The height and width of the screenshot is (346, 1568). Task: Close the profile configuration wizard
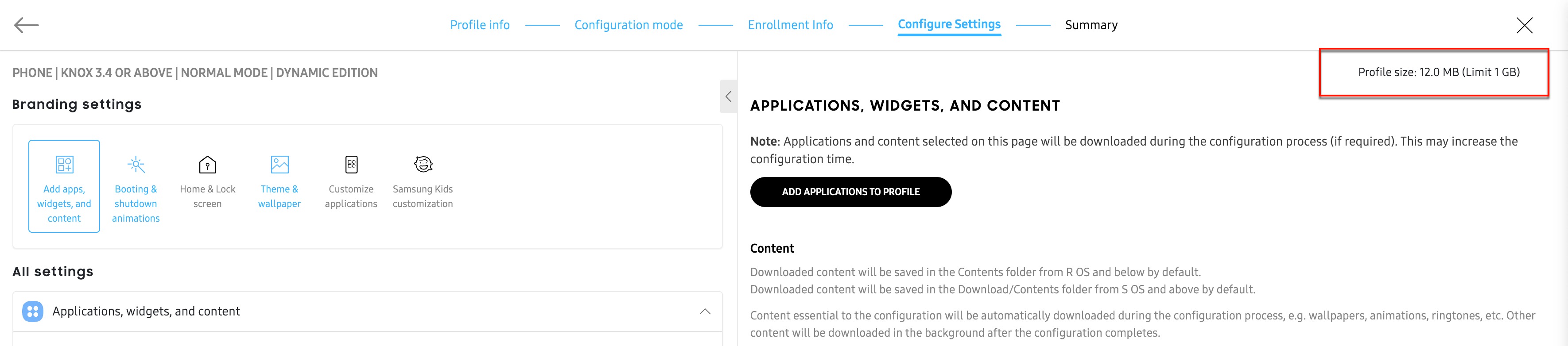tap(1524, 25)
